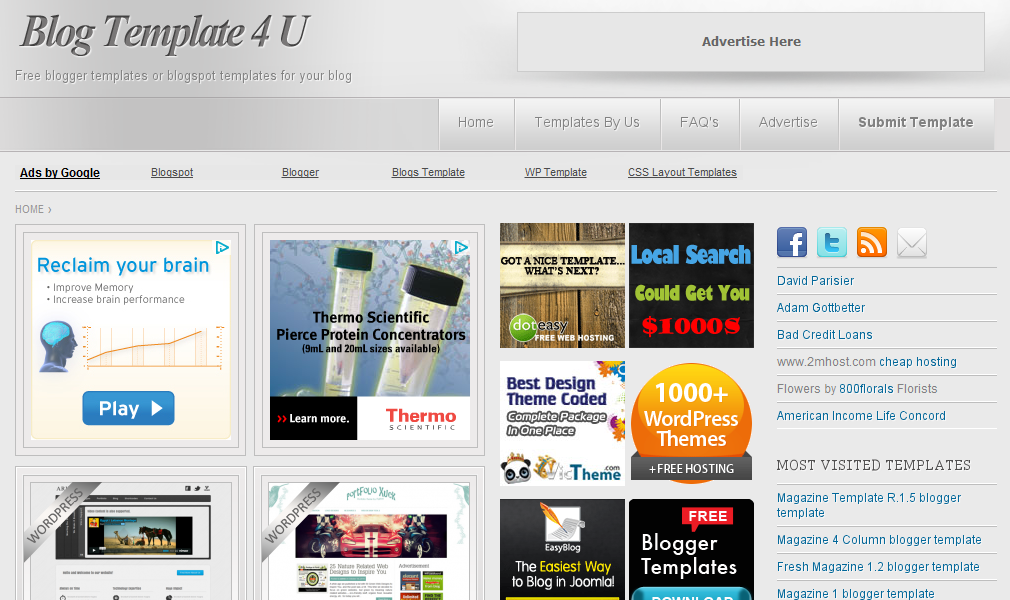Image resolution: width=1010 pixels, height=600 pixels.
Task: Open American Income Life Concord link
Action: click(x=861, y=416)
